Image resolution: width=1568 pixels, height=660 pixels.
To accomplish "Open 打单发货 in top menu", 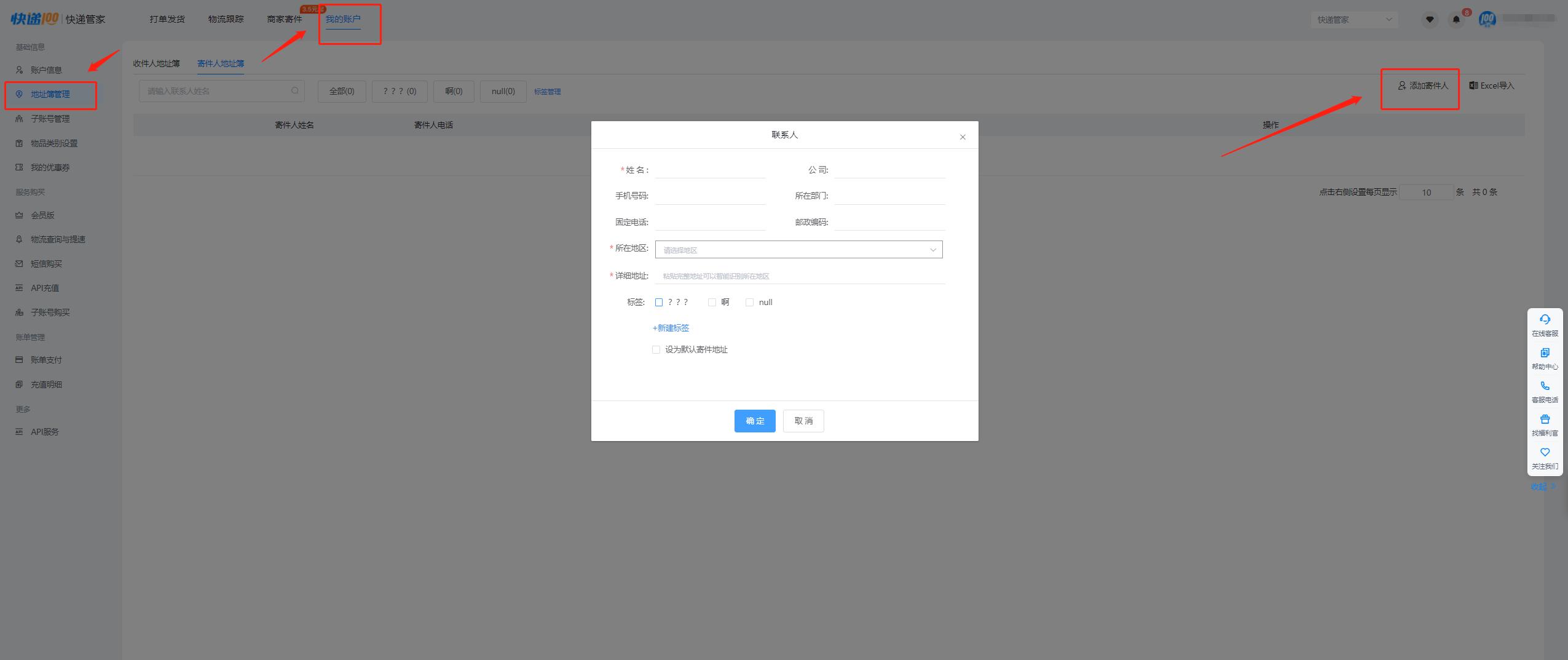I will tap(167, 19).
